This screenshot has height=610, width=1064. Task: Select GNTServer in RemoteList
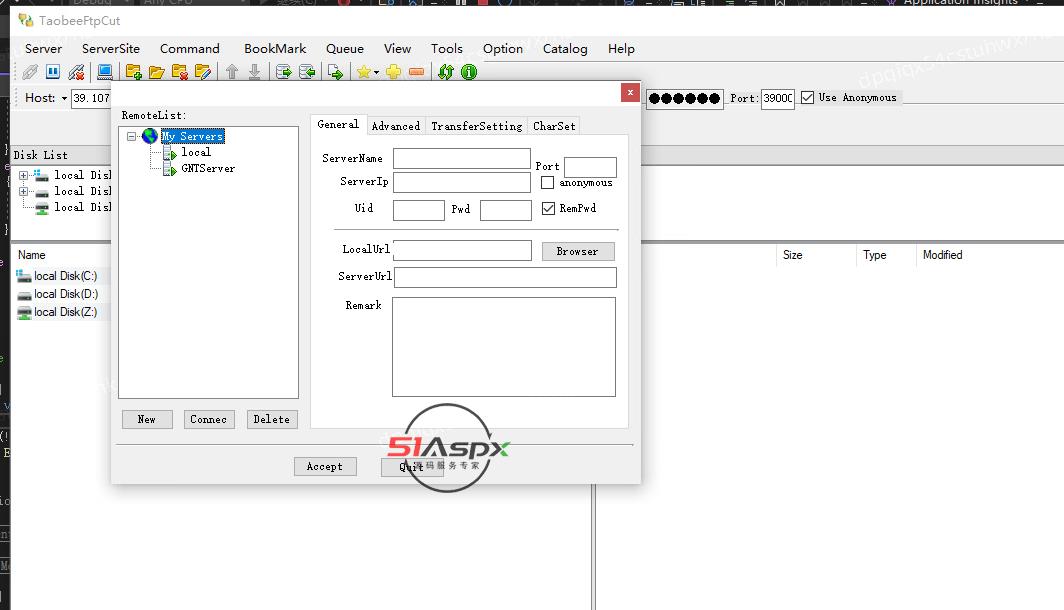pyautogui.click(x=208, y=169)
